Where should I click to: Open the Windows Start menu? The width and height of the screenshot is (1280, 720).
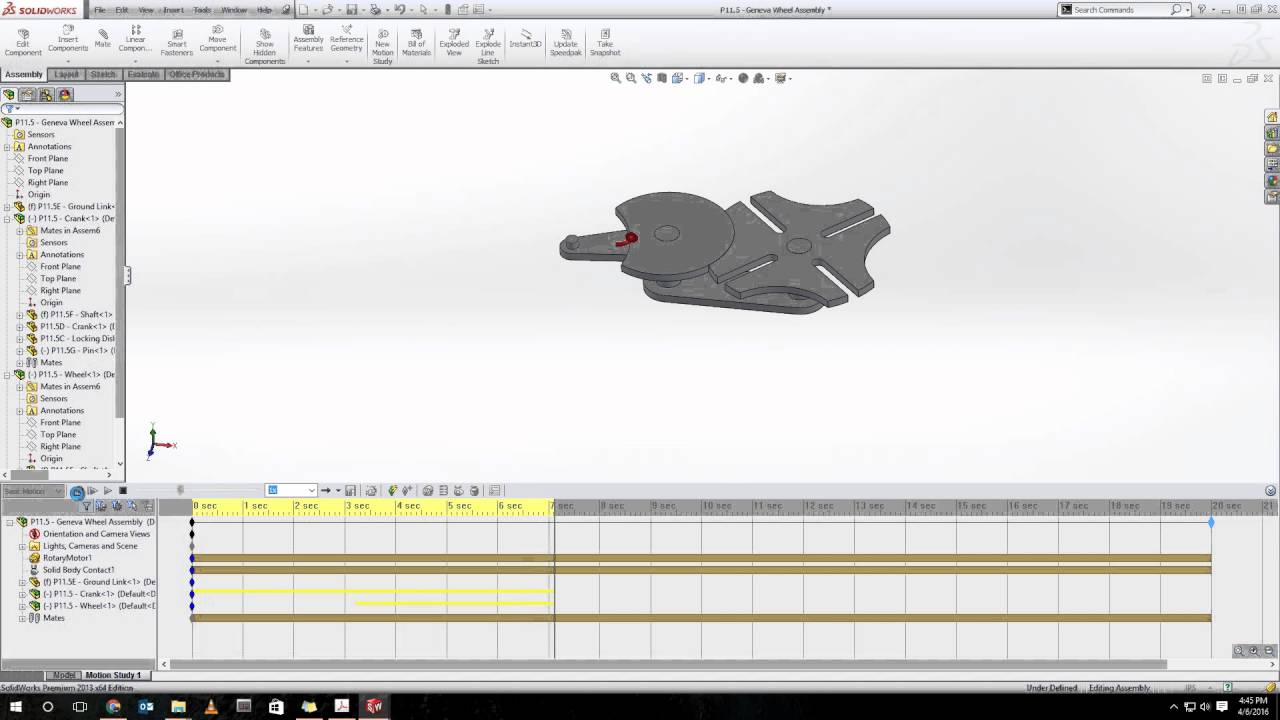tap(15, 707)
